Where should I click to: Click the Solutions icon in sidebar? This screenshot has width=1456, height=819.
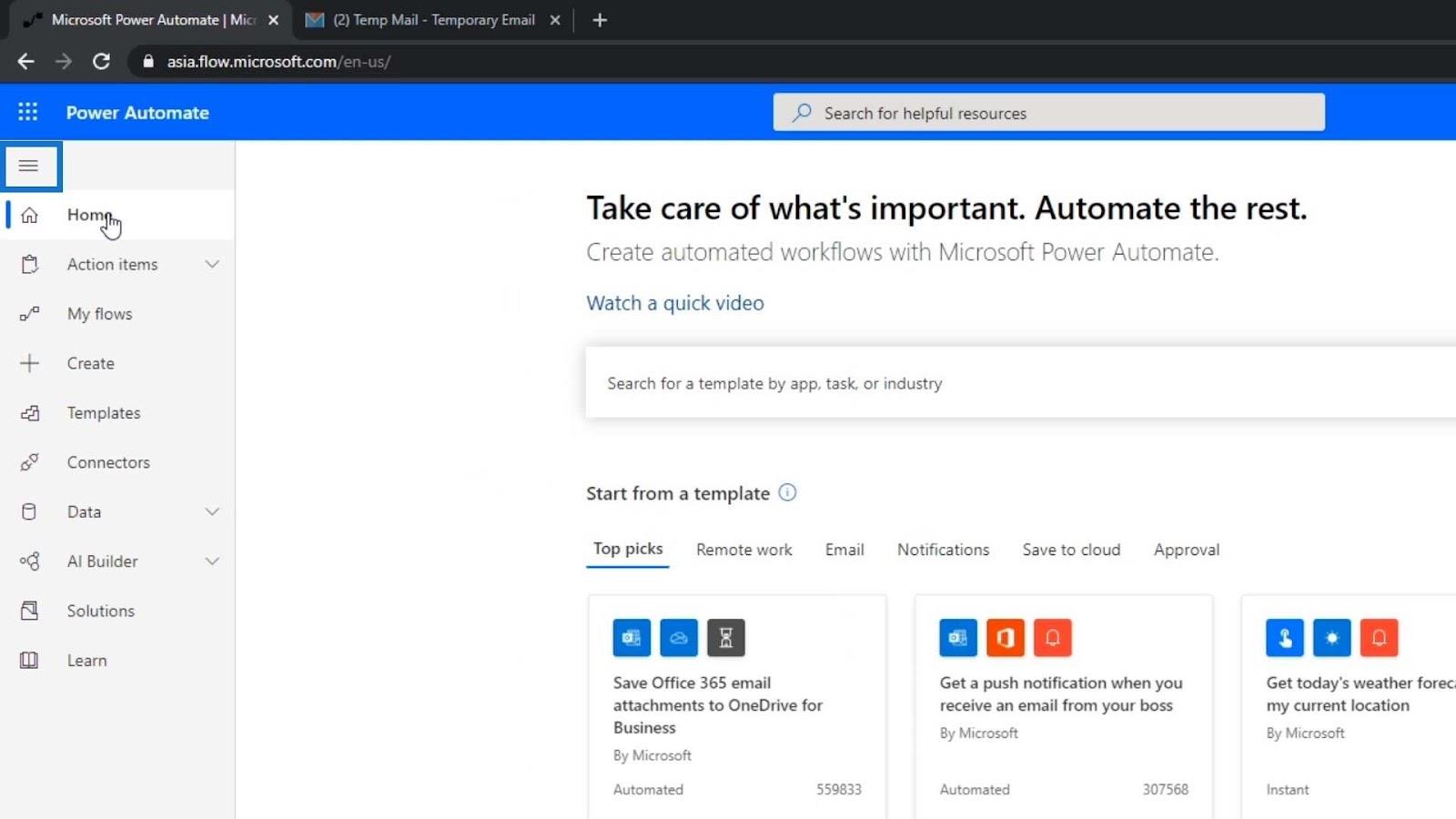pyautogui.click(x=29, y=611)
